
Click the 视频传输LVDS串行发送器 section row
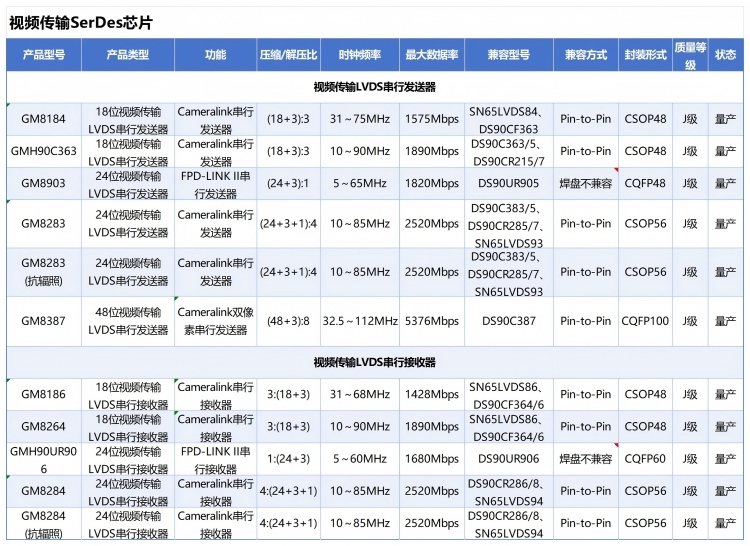[374, 87]
